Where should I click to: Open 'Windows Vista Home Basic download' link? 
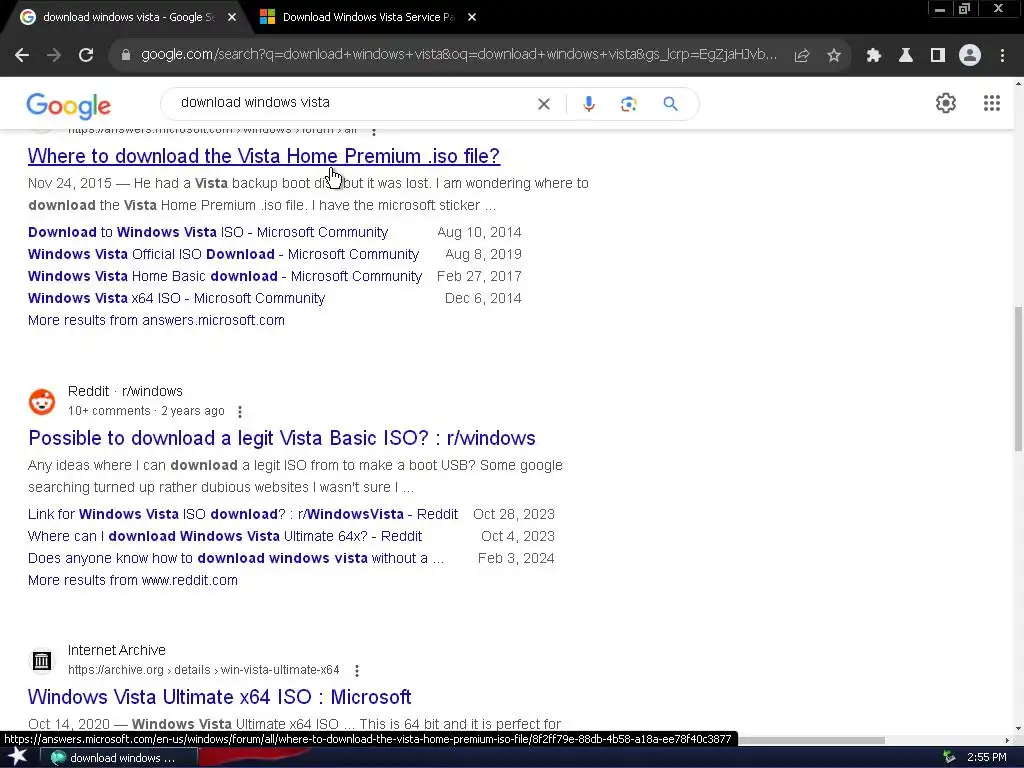point(225,276)
